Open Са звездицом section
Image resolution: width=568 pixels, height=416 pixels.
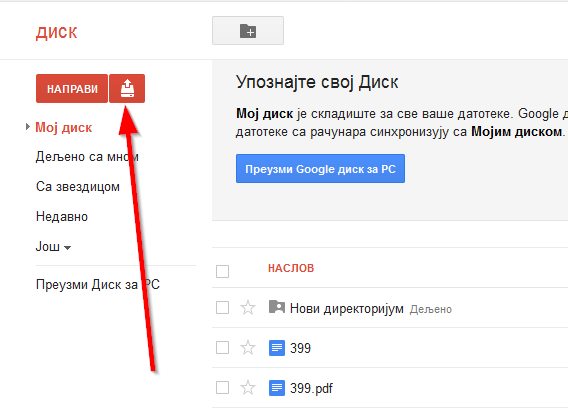pyautogui.click(x=78, y=187)
